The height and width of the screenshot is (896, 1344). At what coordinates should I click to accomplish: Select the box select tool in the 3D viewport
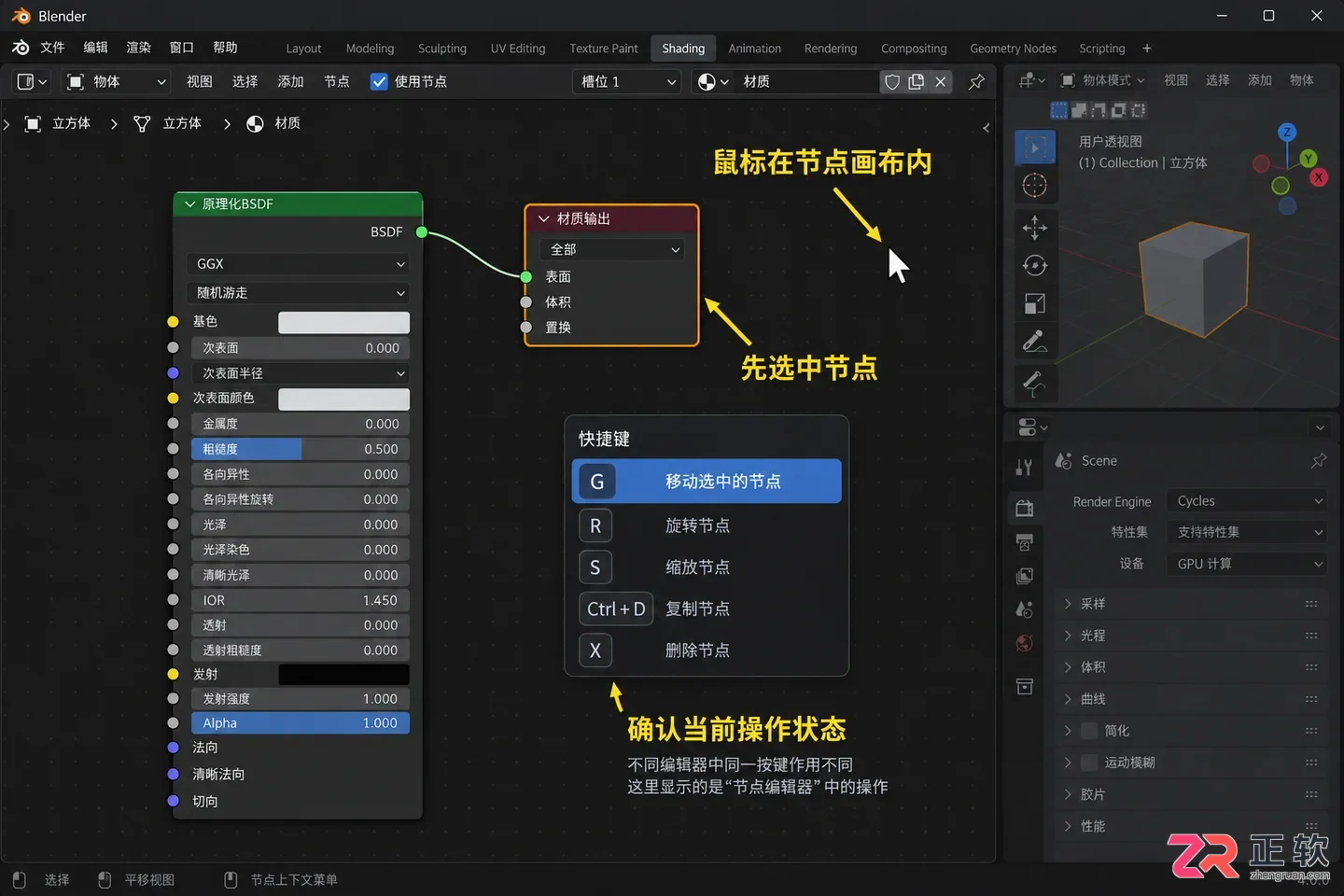pyautogui.click(x=1034, y=147)
